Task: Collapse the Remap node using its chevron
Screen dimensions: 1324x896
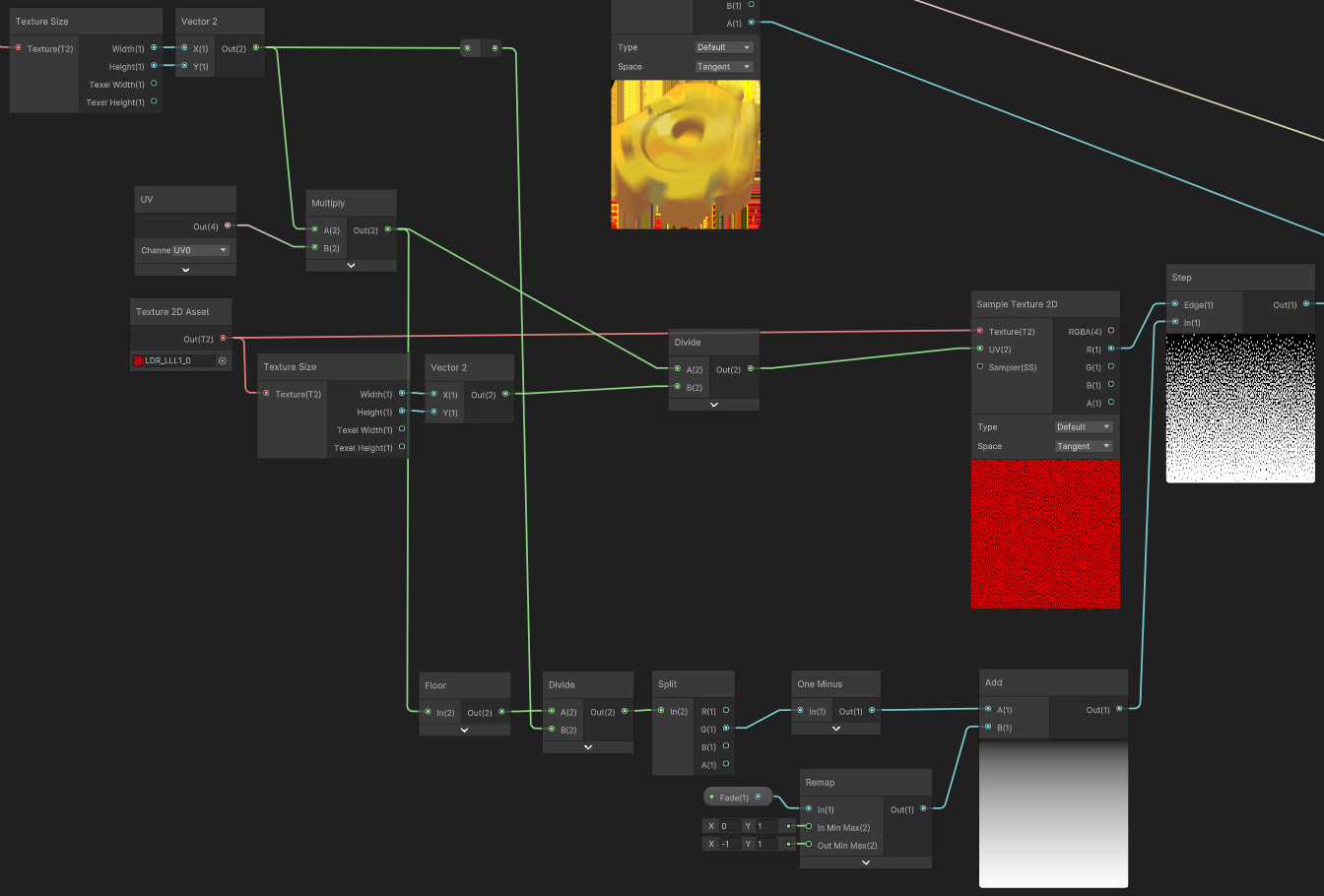Action: pyautogui.click(x=865, y=862)
